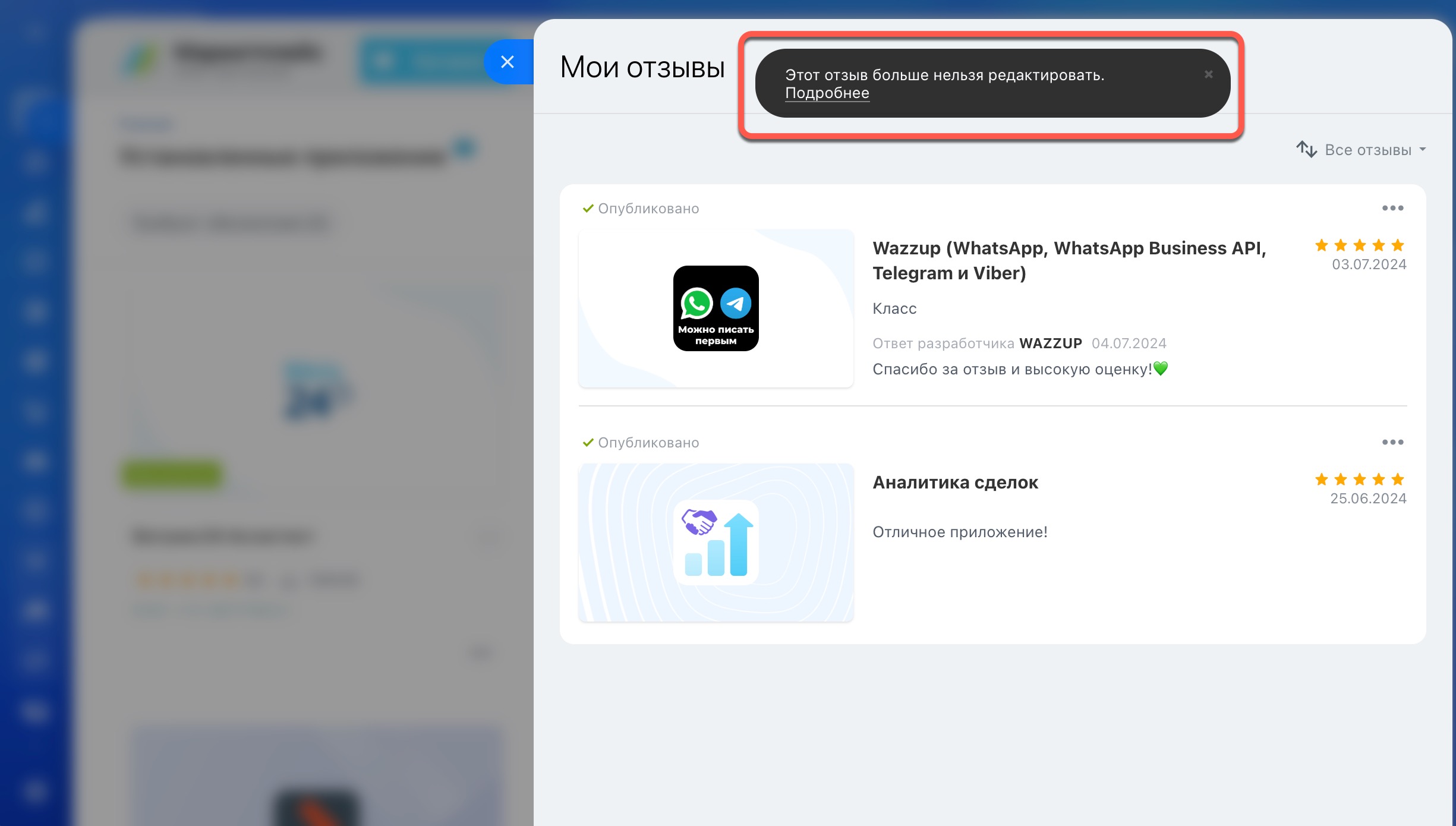The height and width of the screenshot is (826, 1456).
Task: Click the WAZZUP developer name in the reply
Action: point(1050,343)
